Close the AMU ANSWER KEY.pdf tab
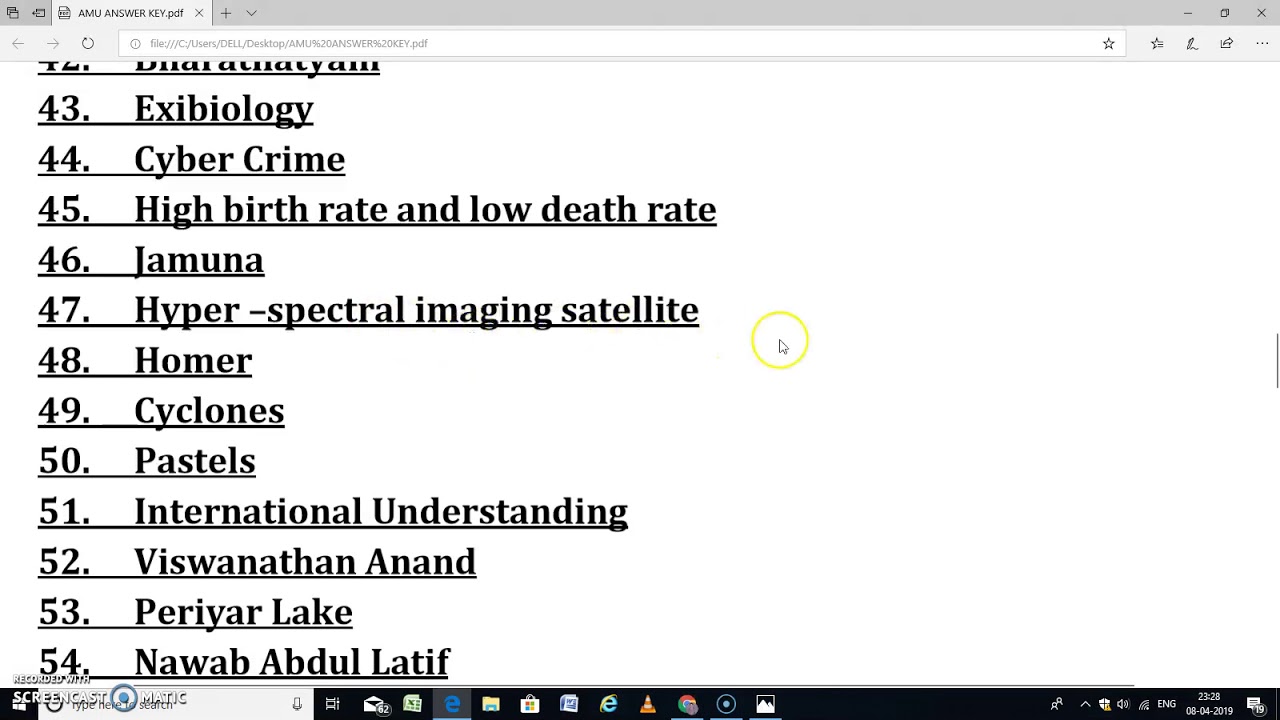 coord(199,13)
